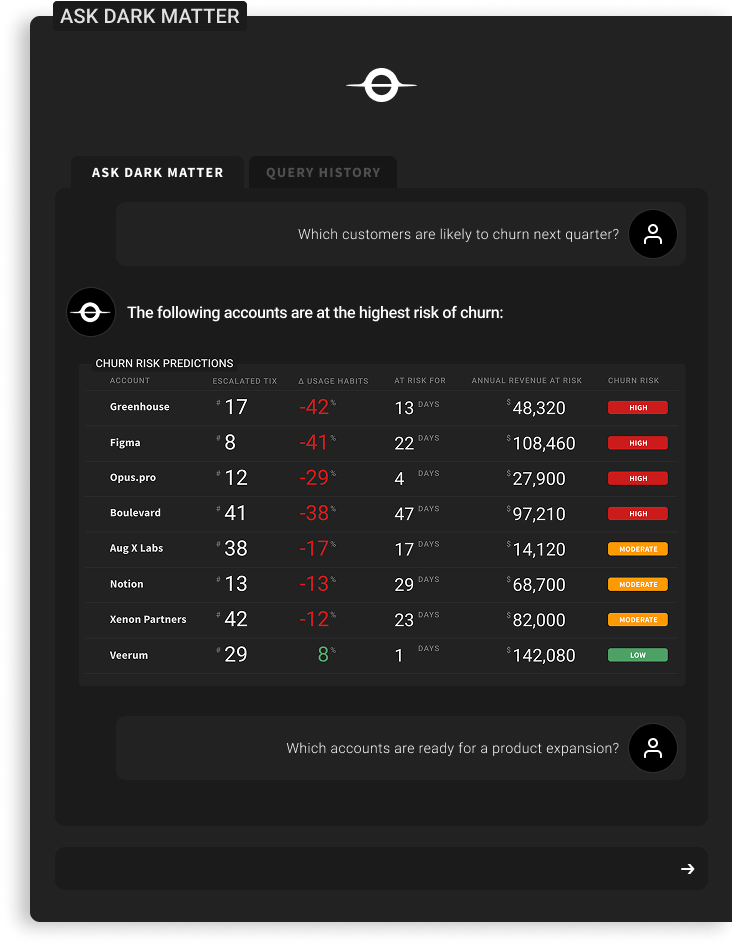Click the -41% usage change for Figma
Screen dimensions: 732x946
[x=317, y=443]
